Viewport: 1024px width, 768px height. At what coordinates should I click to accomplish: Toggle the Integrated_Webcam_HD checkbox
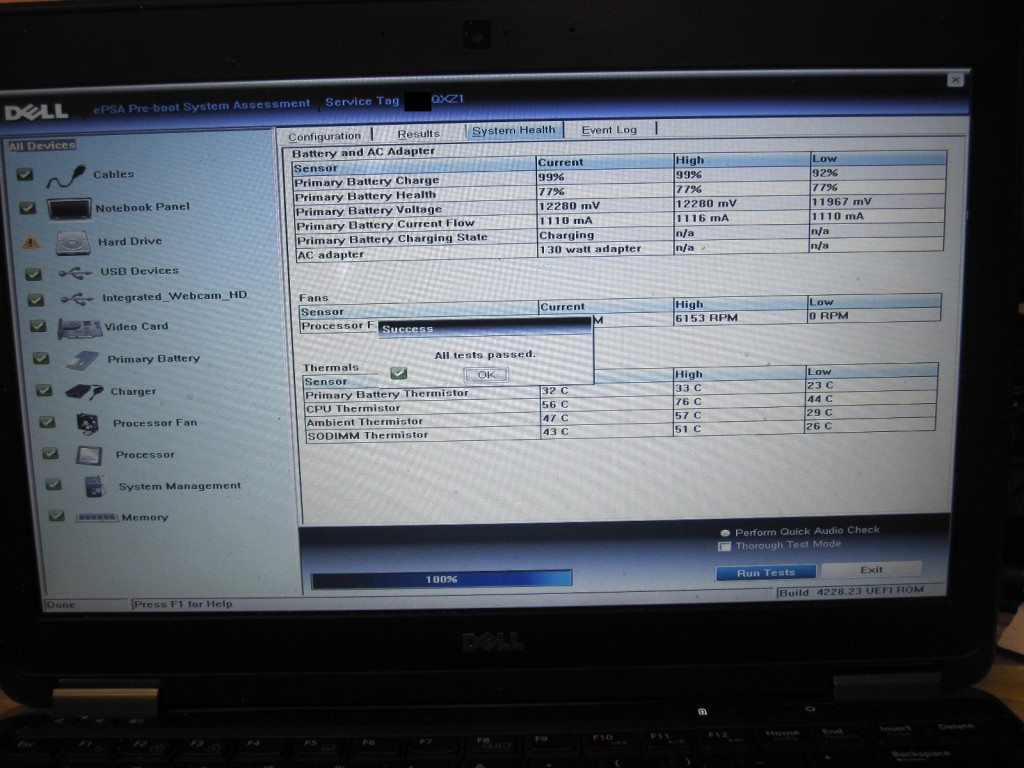pyautogui.click(x=35, y=300)
